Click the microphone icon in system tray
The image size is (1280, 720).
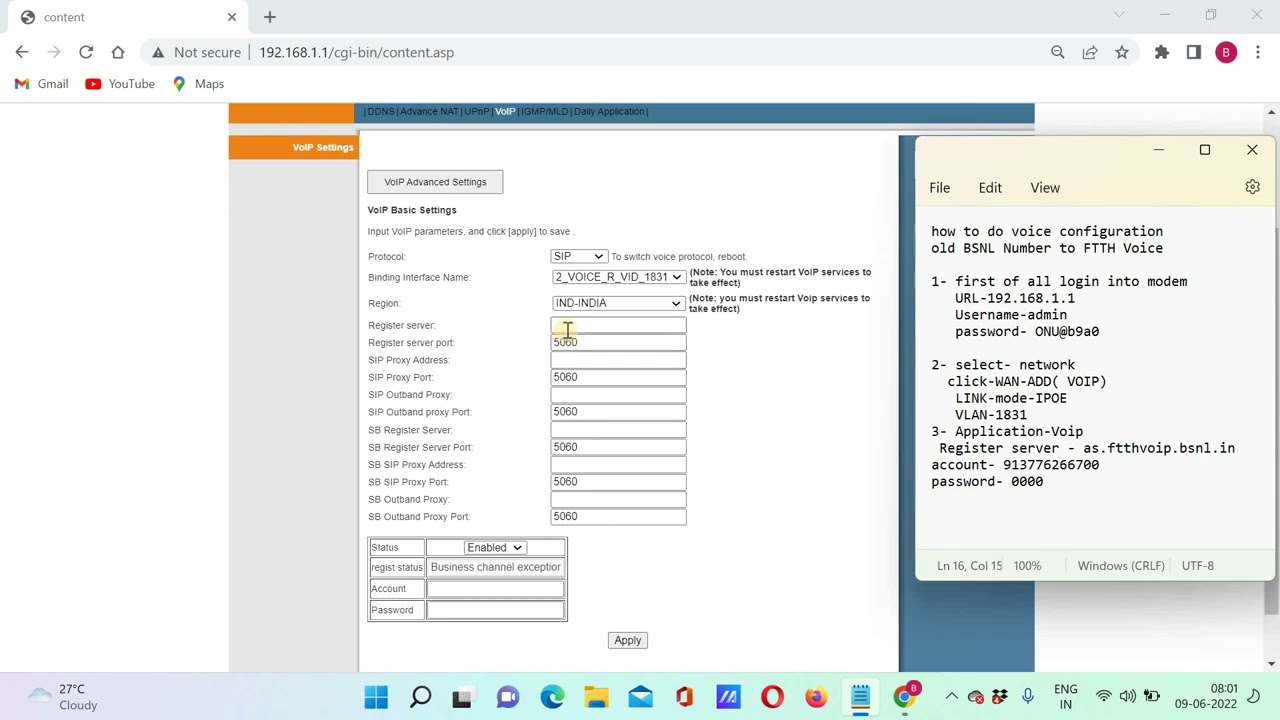tap(1027, 697)
